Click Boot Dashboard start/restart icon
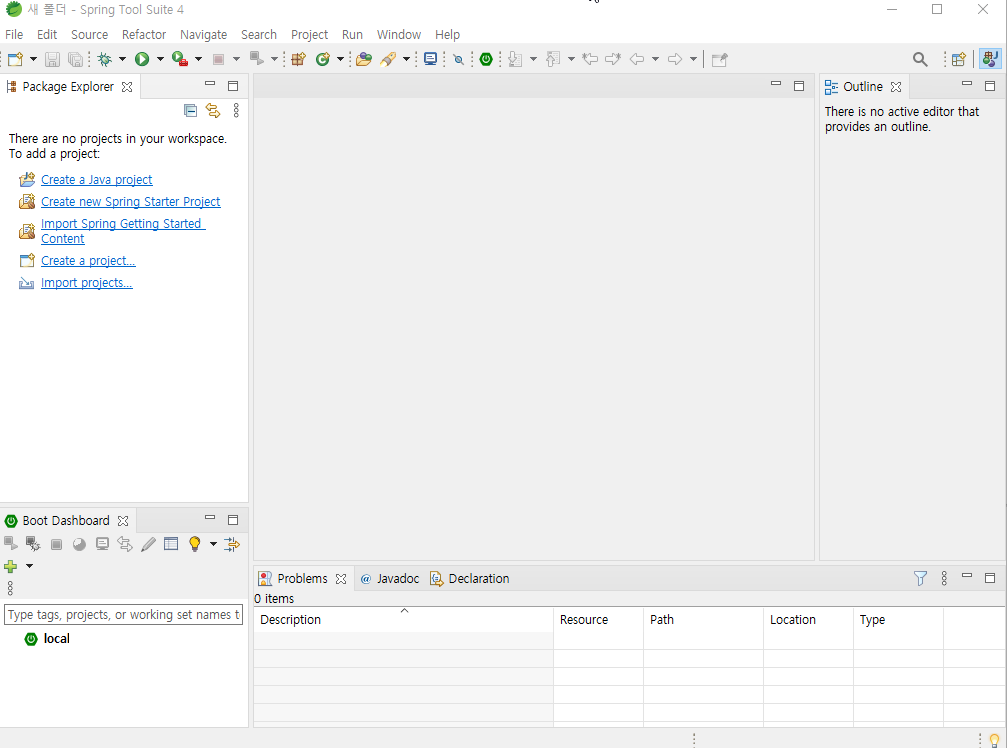Image resolution: width=1007 pixels, height=748 pixels. click(11, 543)
